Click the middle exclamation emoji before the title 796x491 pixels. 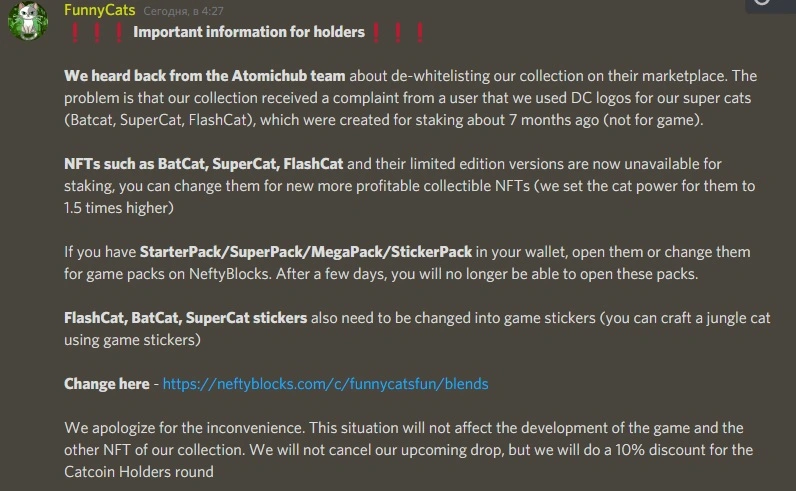(96, 32)
